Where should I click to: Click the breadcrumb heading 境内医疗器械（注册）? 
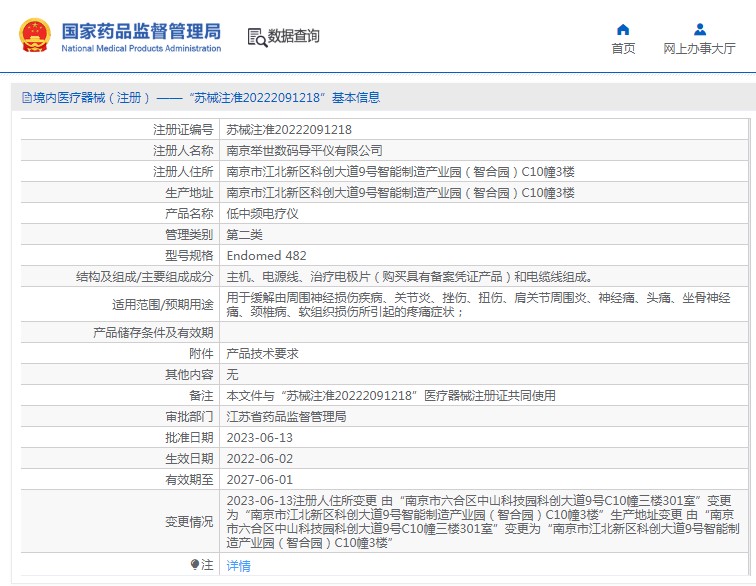point(92,98)
